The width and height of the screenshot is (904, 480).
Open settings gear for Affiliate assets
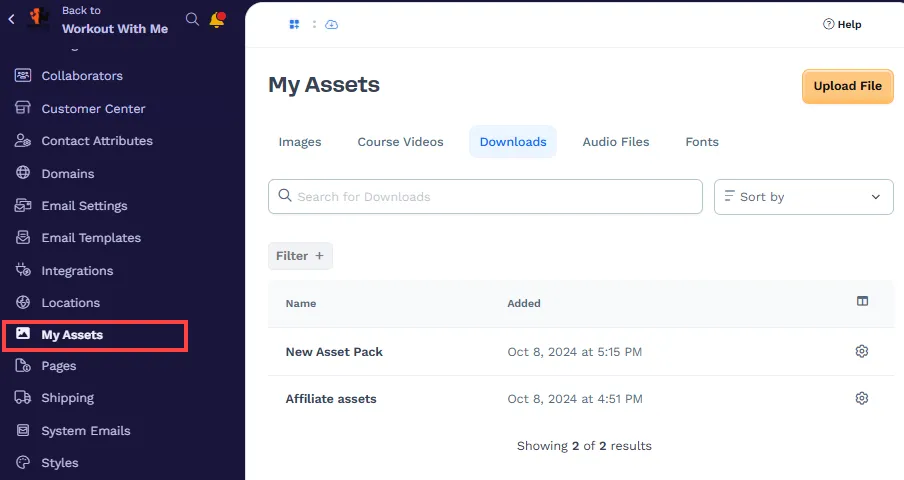point(862,398)
